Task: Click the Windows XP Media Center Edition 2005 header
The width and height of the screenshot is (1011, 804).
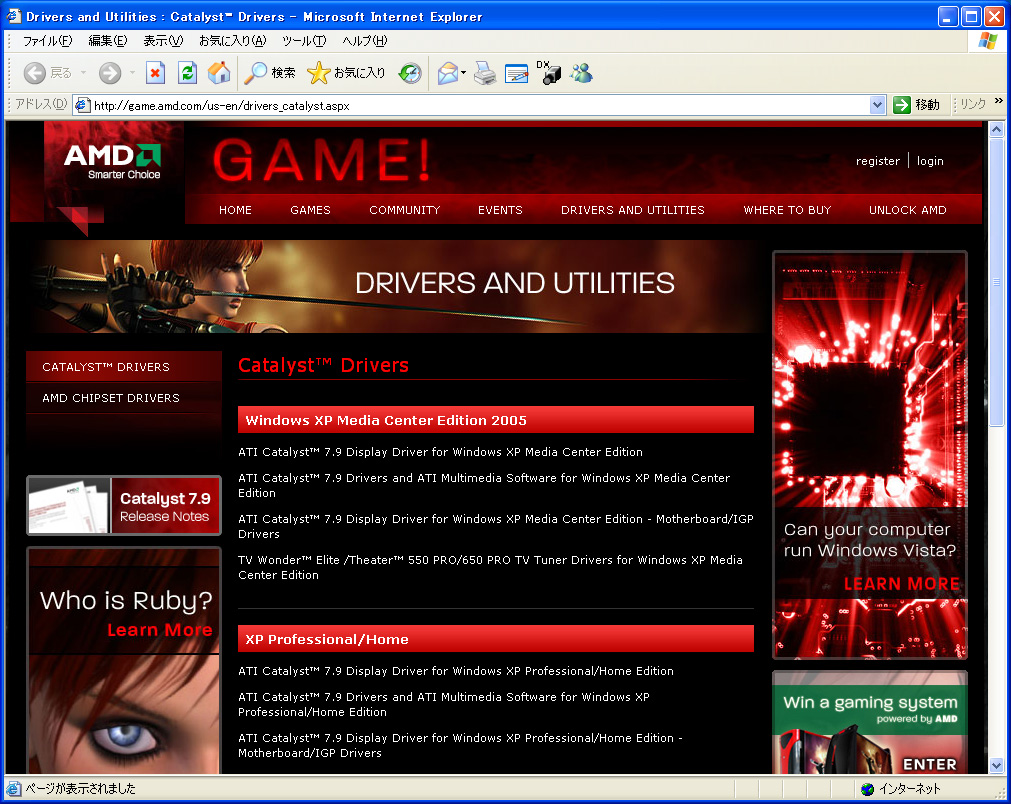Action: tap(496, 420)
